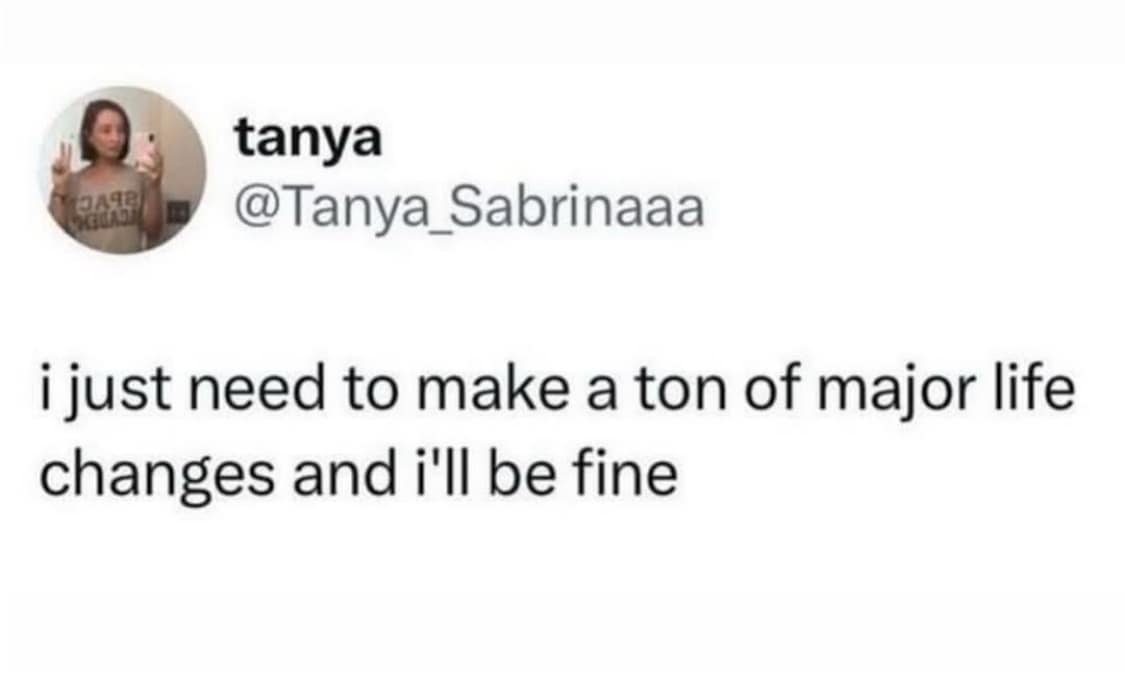The width and height of the screenshot is (1125, 691).
Task: Click tanya's profile picture avatar
Action: pos(123,170)
